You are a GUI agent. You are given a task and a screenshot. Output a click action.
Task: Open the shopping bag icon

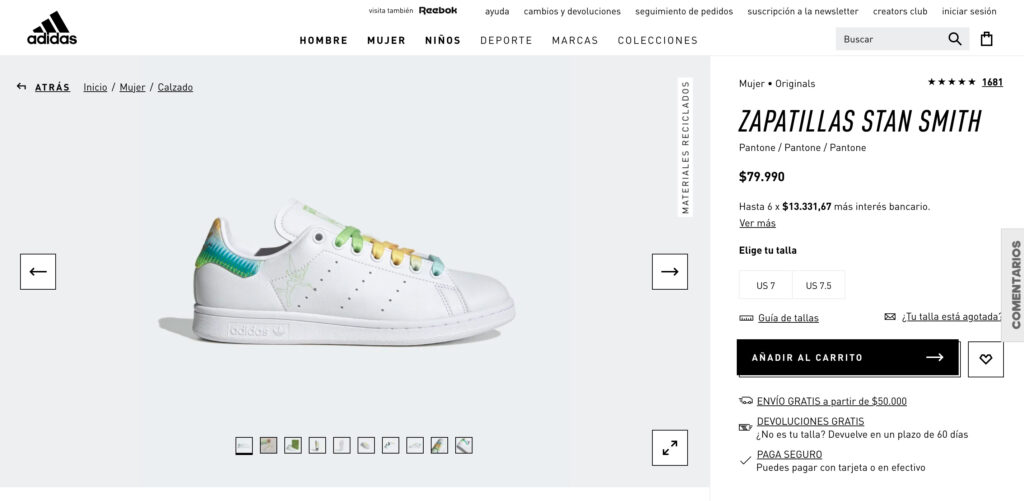pos(986,39)
